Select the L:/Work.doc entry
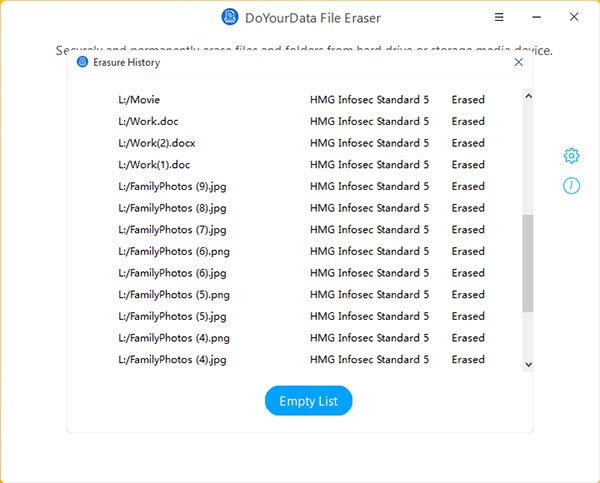The image size is (600, 483). tap(147, 121)
